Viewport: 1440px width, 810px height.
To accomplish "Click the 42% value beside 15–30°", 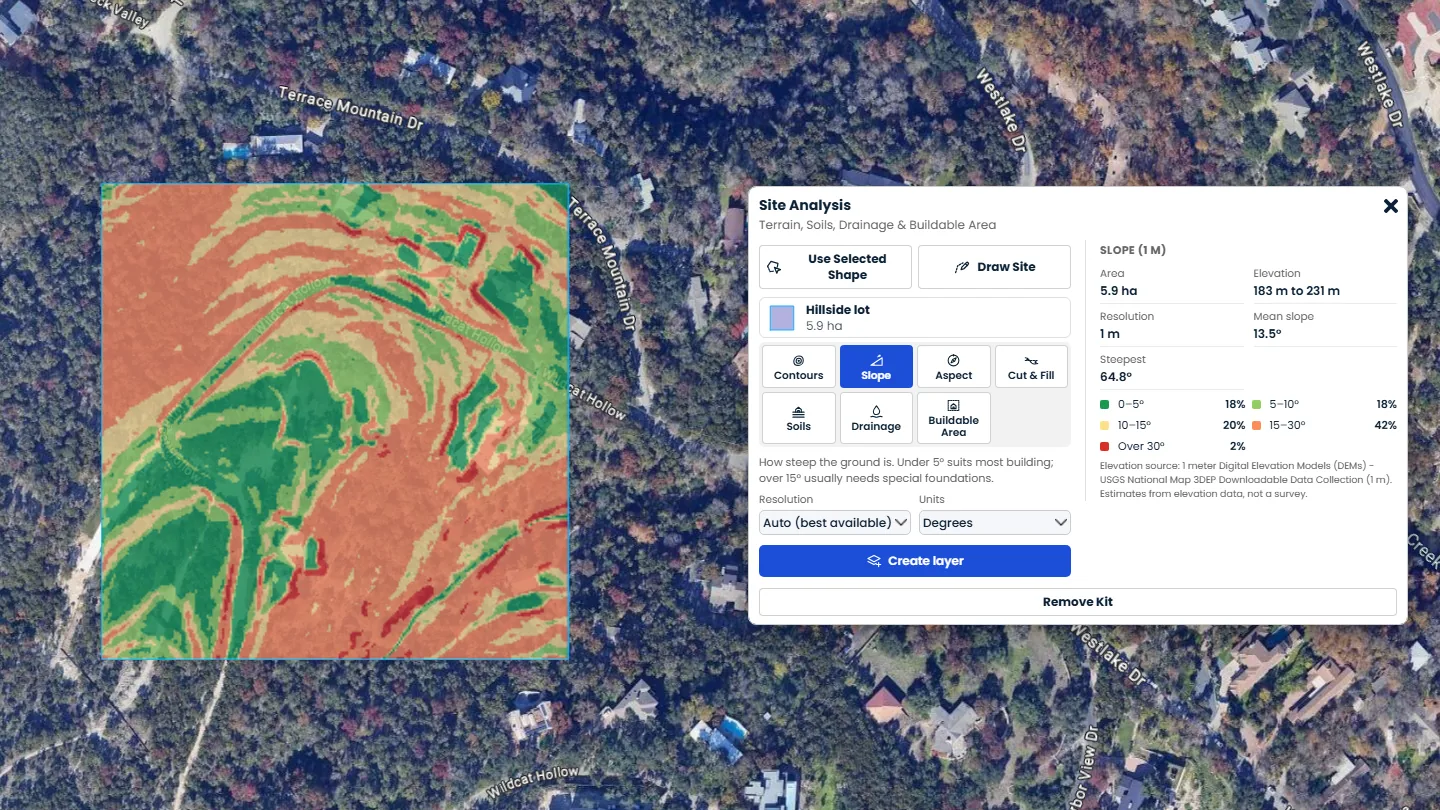I will (x=1386, y=425).
